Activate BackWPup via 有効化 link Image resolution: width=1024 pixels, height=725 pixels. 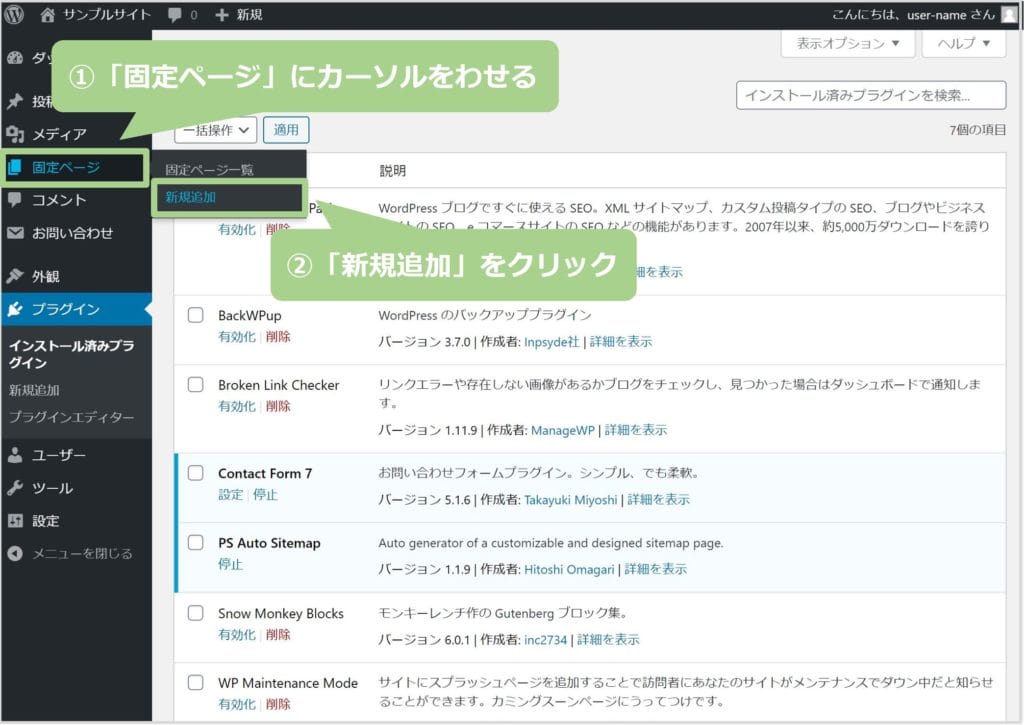(237, 336)
